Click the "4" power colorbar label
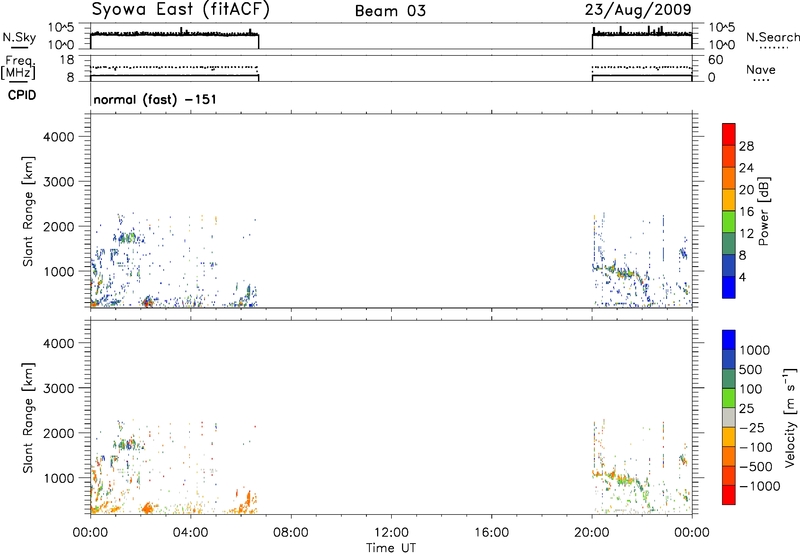Screen dimensions: 800x554 point(743,277)
